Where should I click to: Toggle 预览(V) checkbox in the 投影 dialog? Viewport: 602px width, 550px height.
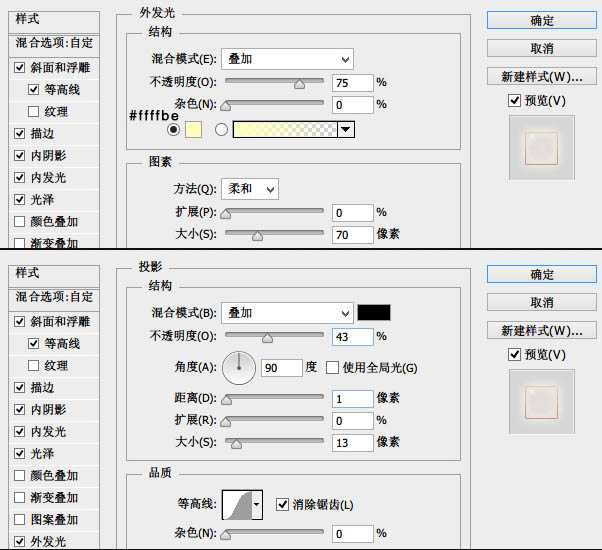(x=514, y=354)
